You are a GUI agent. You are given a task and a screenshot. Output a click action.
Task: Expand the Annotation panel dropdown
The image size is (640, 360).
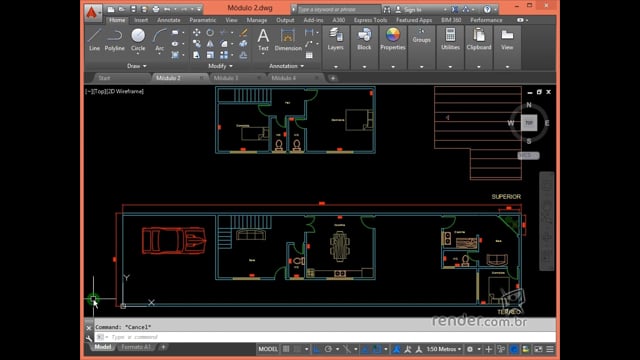(287, 66)
